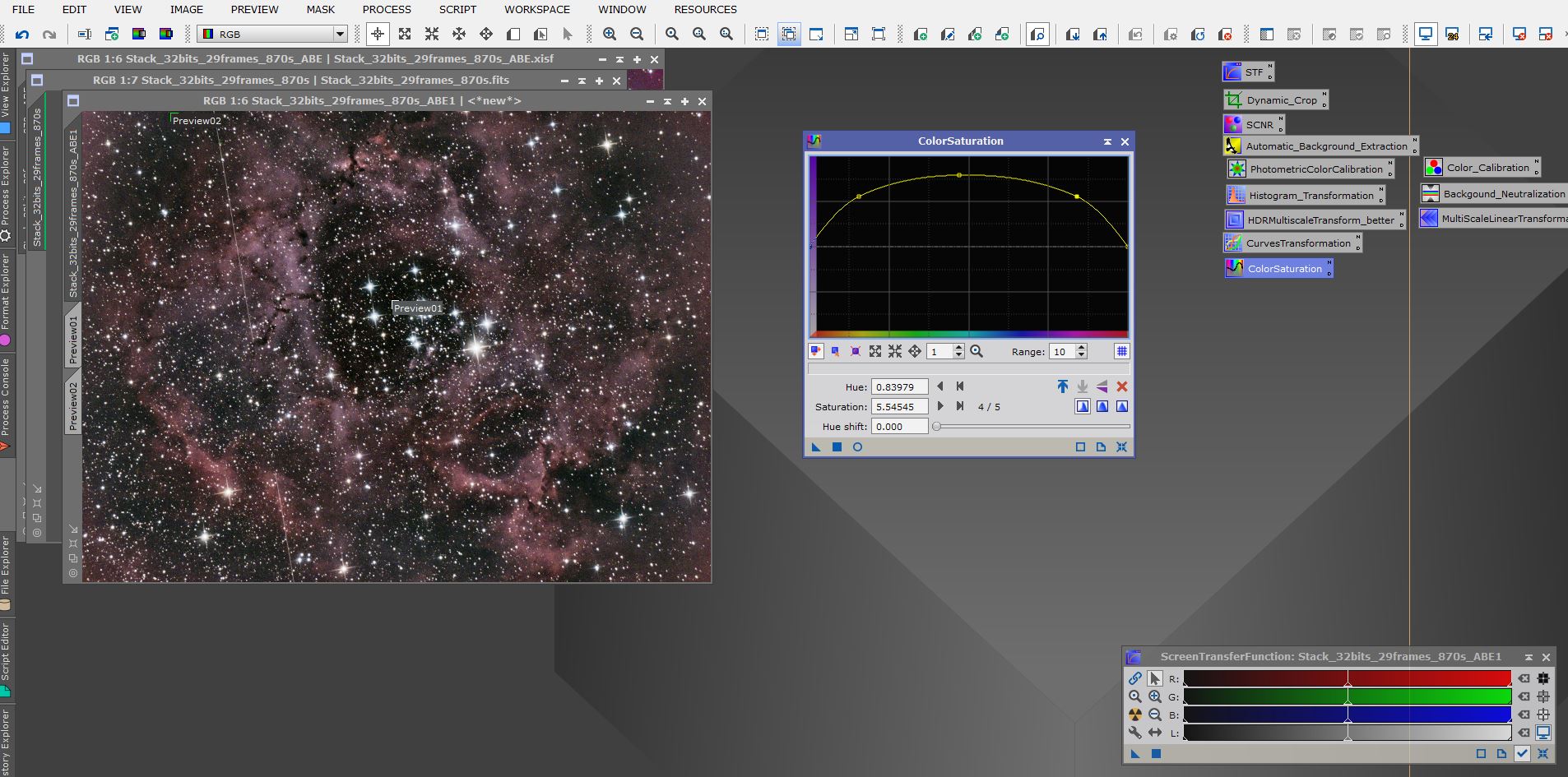Click the blue B channel STF bar
Viewport: 1568px width, 777px height.
click(1348, 715)
